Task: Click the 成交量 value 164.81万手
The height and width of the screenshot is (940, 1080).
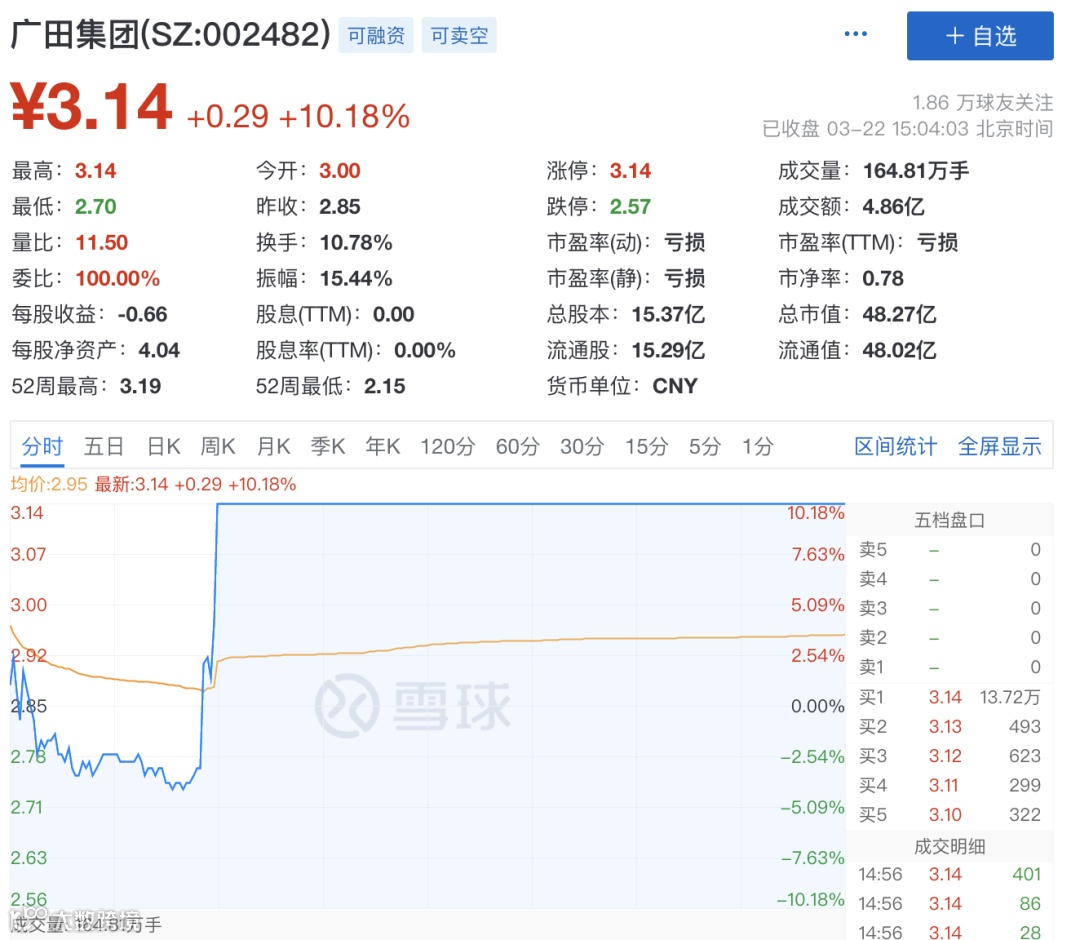Action: (915, 171)
